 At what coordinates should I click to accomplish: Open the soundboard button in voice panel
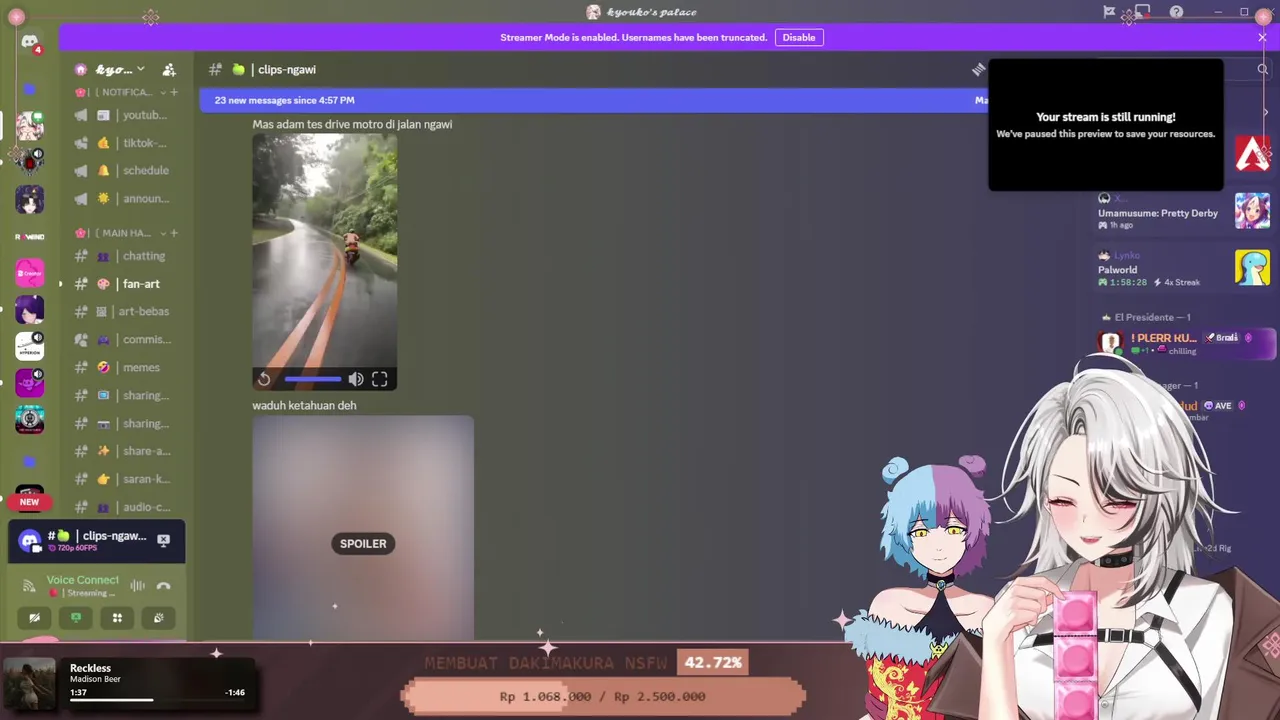click(x=158, y=618)
